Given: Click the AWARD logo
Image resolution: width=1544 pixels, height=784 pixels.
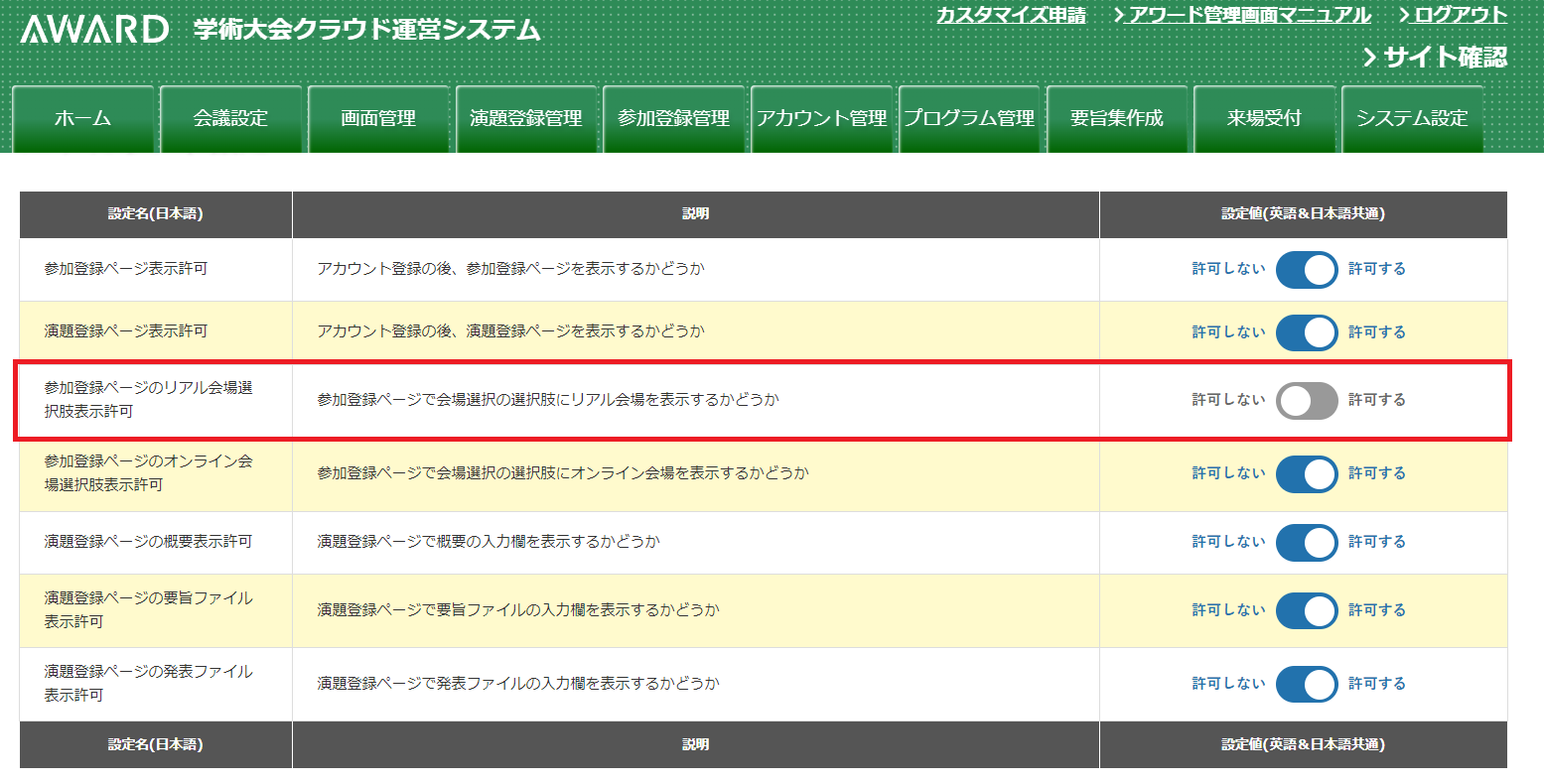Looking at the screenshot, I should (x=94, y=29).
